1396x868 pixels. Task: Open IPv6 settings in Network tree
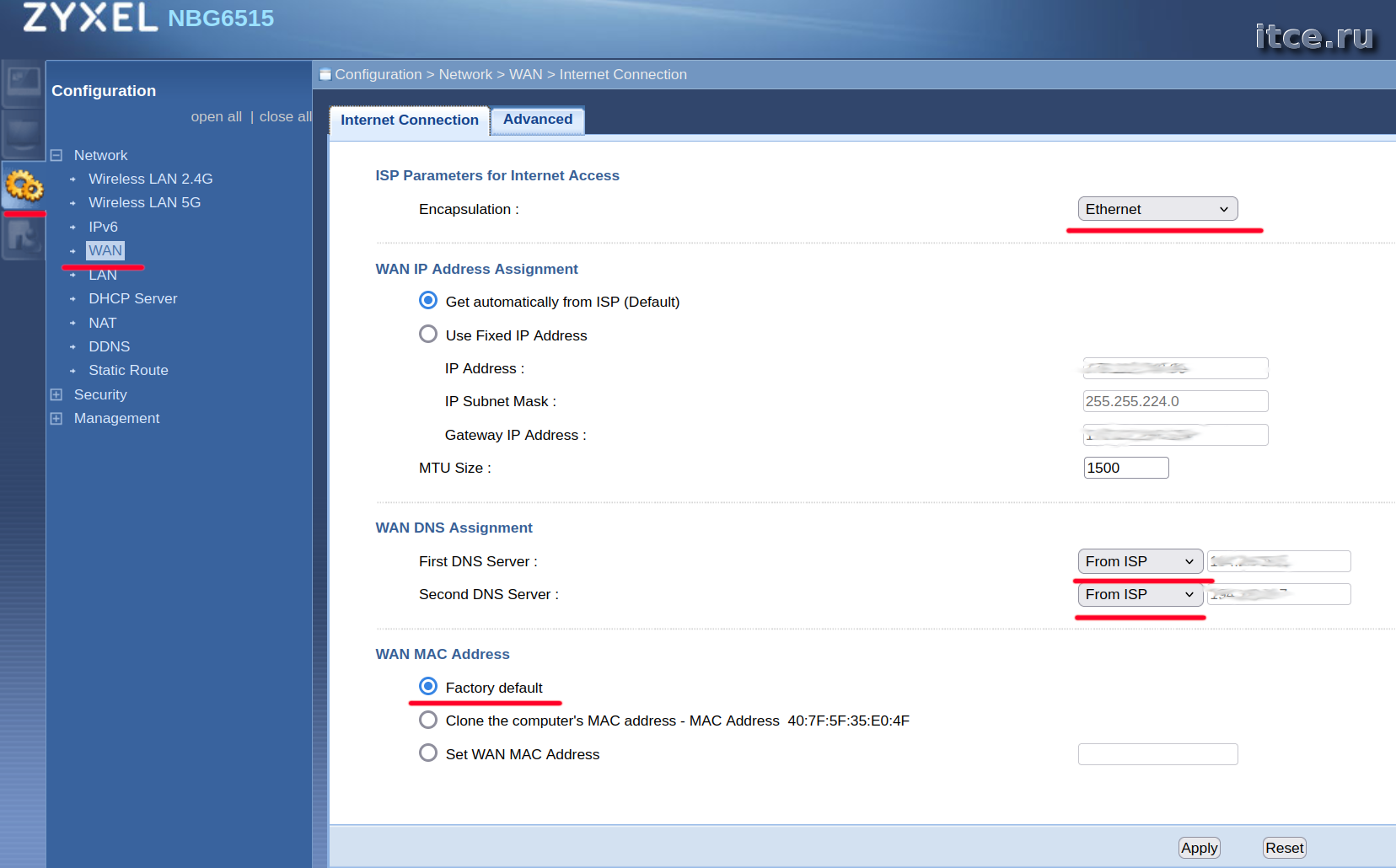pos(104,227)
